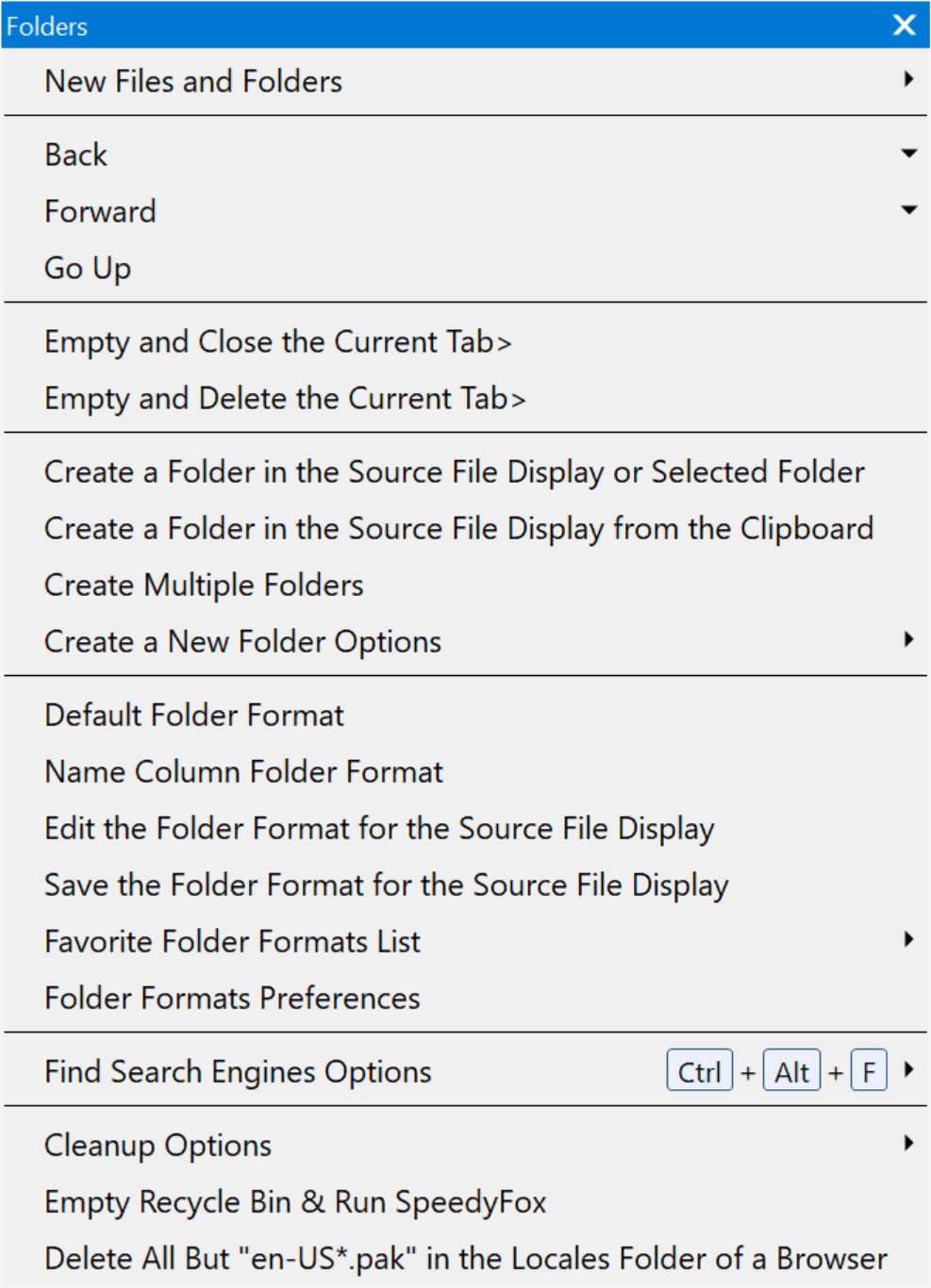Image resolution: width=931 pixels, height=1288 pixels.
Task: Choose Empty and Delete the Current Tab
Action: (465, 398)
